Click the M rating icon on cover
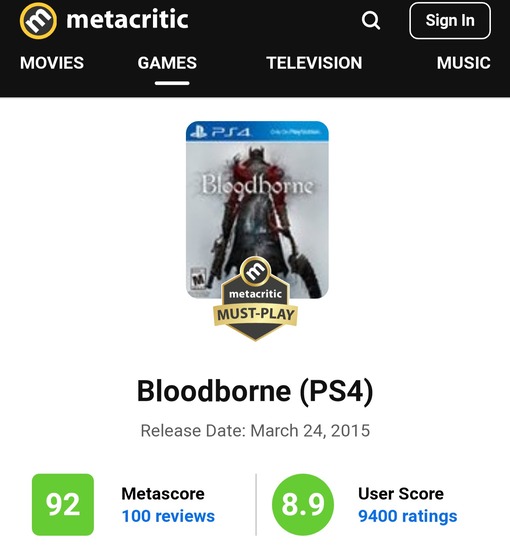 coord(198,279)
